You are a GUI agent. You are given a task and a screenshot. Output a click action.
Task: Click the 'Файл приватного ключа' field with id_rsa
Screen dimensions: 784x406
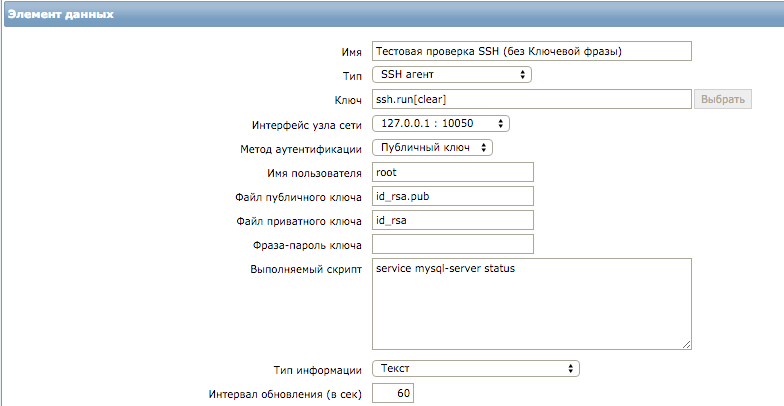452,220
